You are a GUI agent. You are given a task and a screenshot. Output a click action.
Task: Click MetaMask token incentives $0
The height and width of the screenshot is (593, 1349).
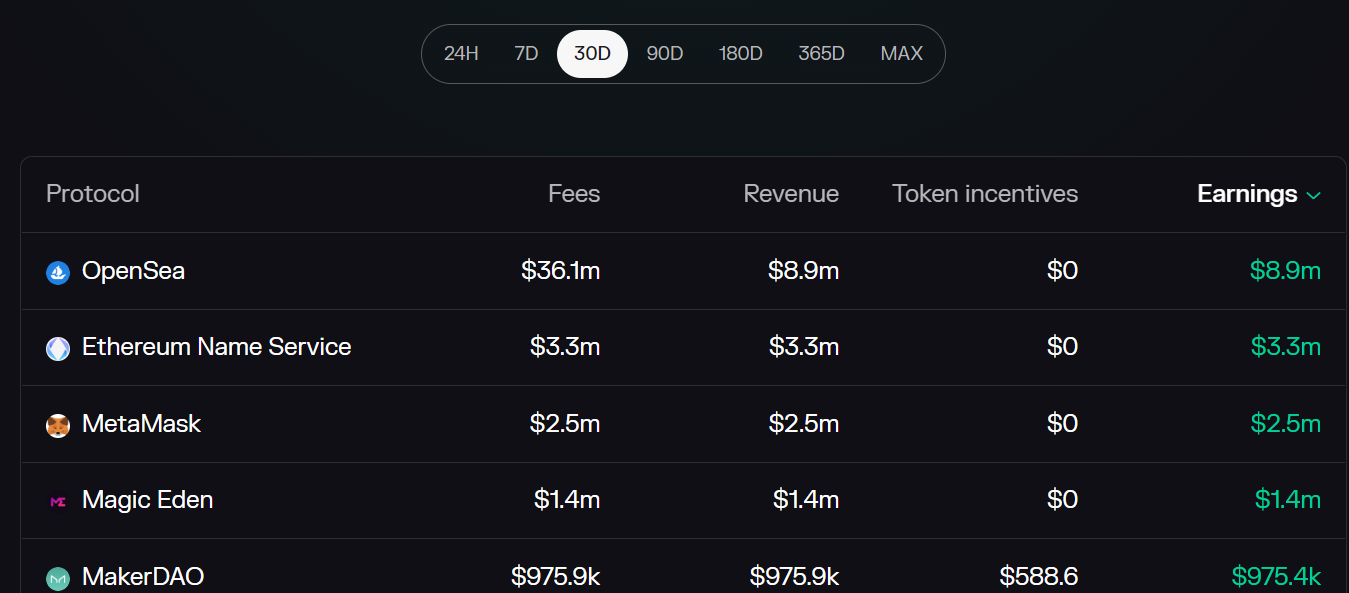[x=1062, y=424]
